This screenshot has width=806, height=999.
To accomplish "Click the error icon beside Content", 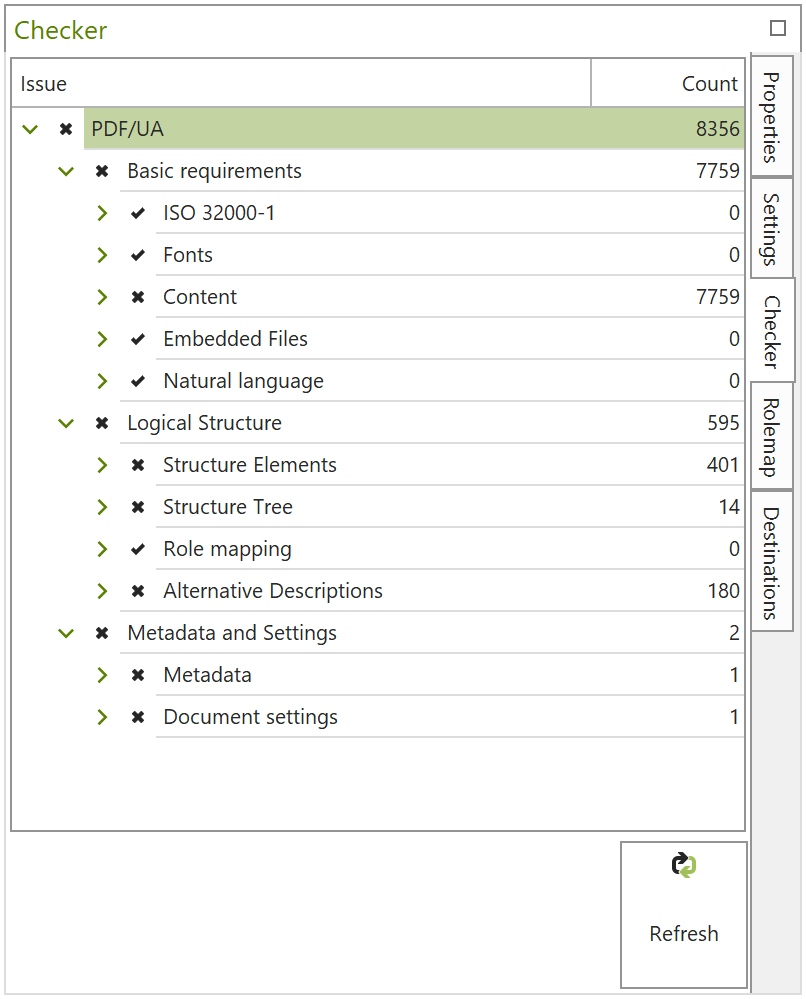I will (x=137, y=297).
